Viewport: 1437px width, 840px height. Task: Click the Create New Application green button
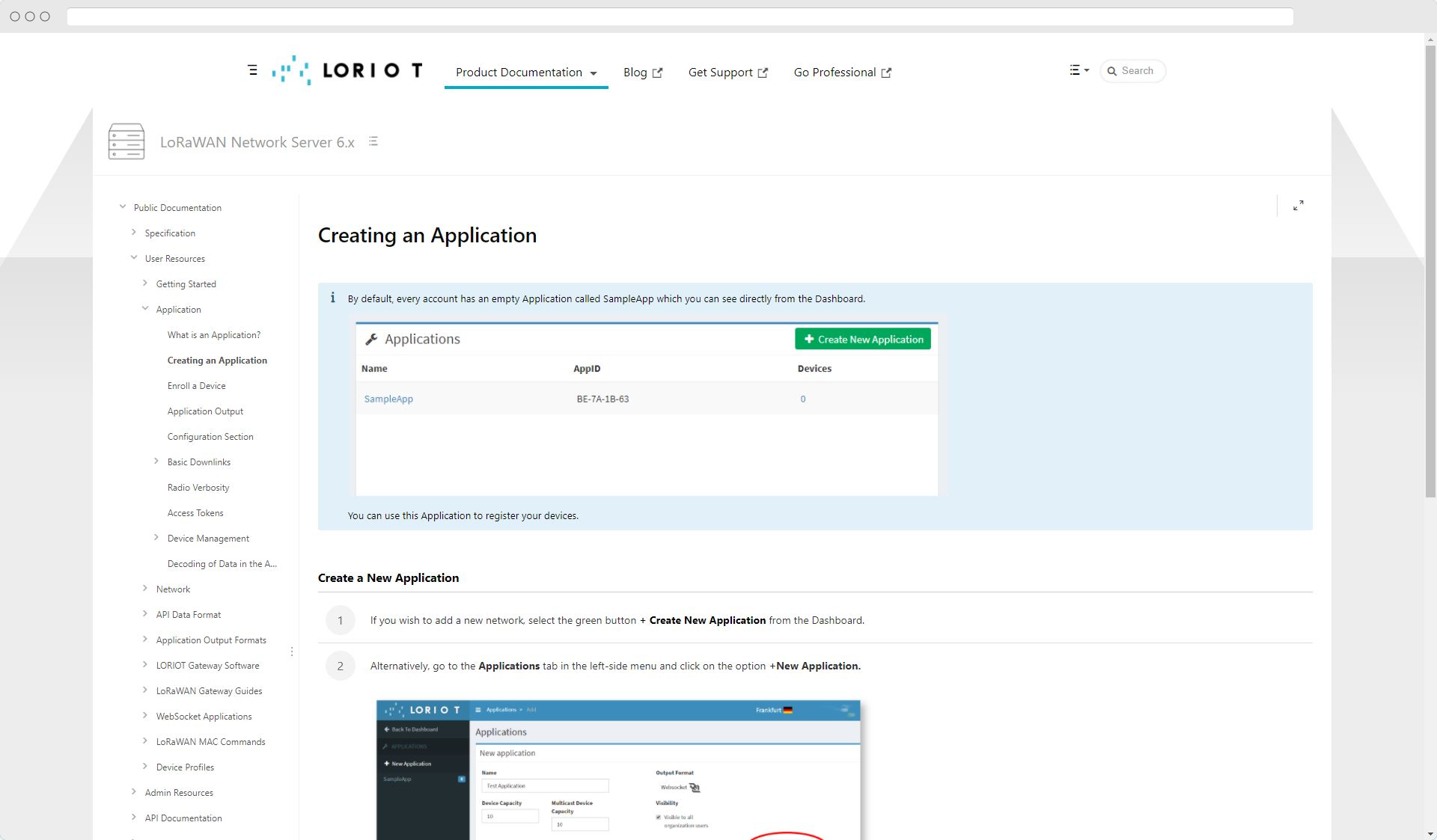click(863, 339)
